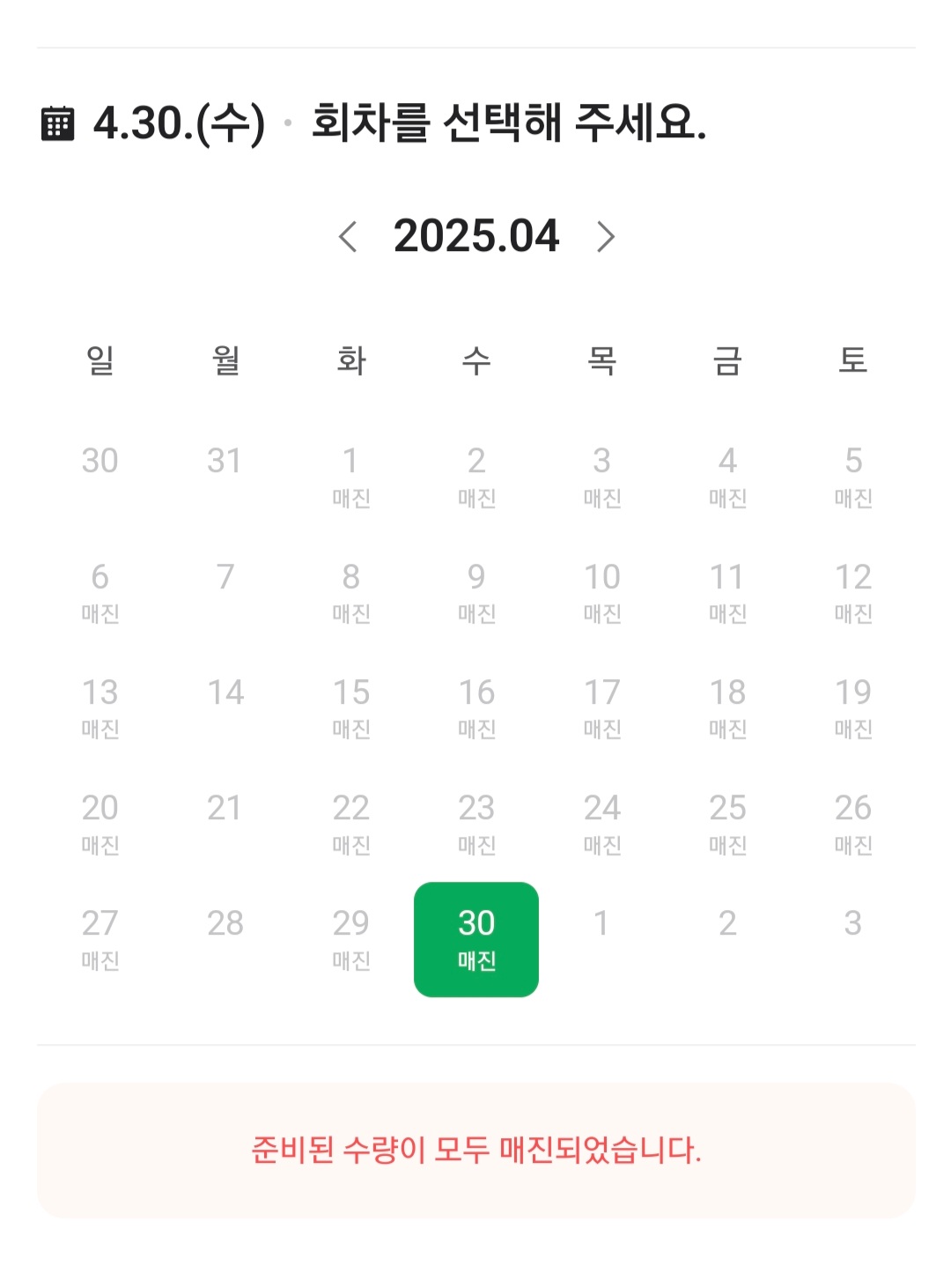Click the sold-out notice banner
Viewport: 951px width, 1288px height.
tap(476, 1151)
